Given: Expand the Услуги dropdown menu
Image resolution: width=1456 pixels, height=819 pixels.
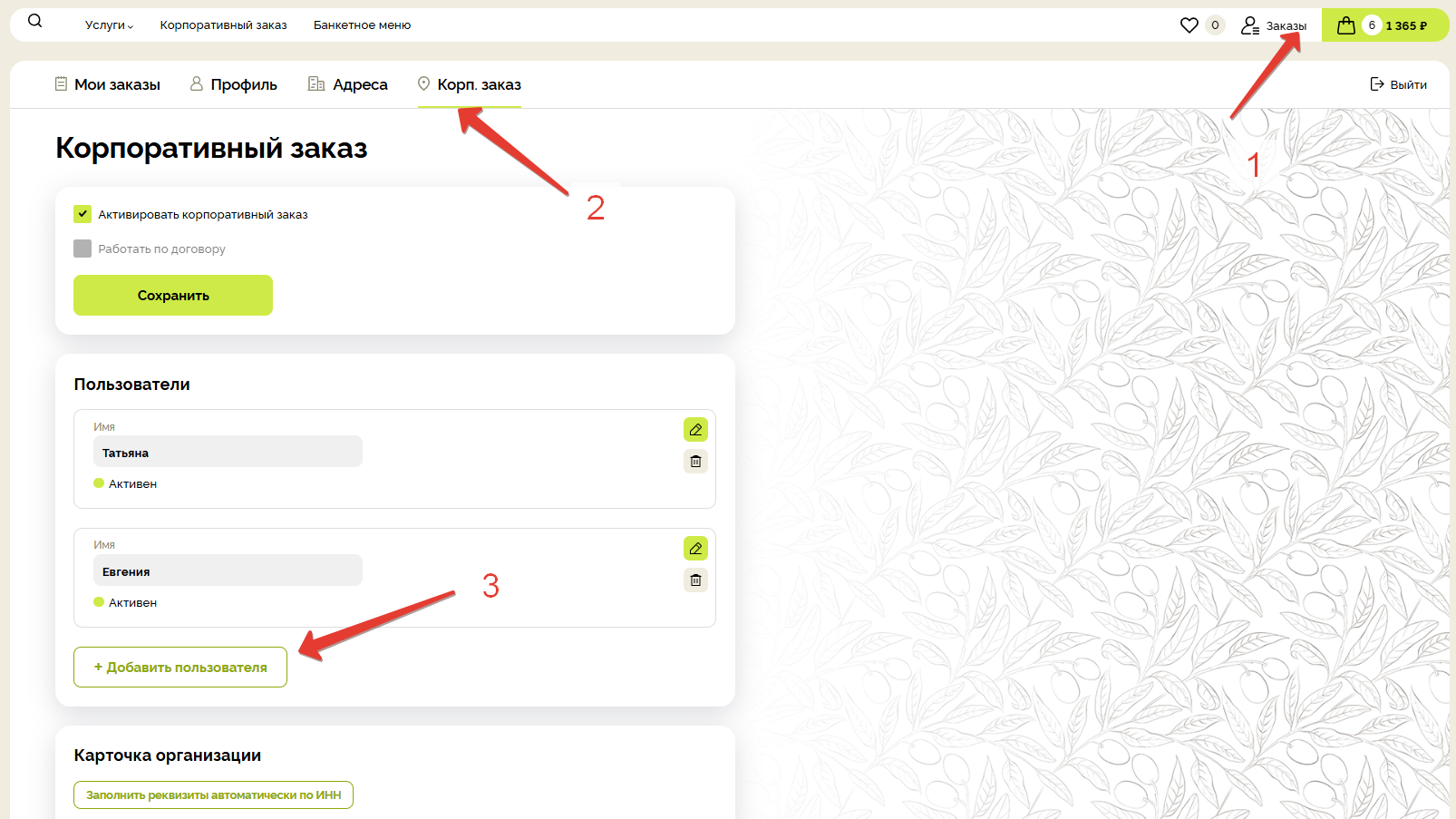Looking at the screenshot, I should [109, 25].
